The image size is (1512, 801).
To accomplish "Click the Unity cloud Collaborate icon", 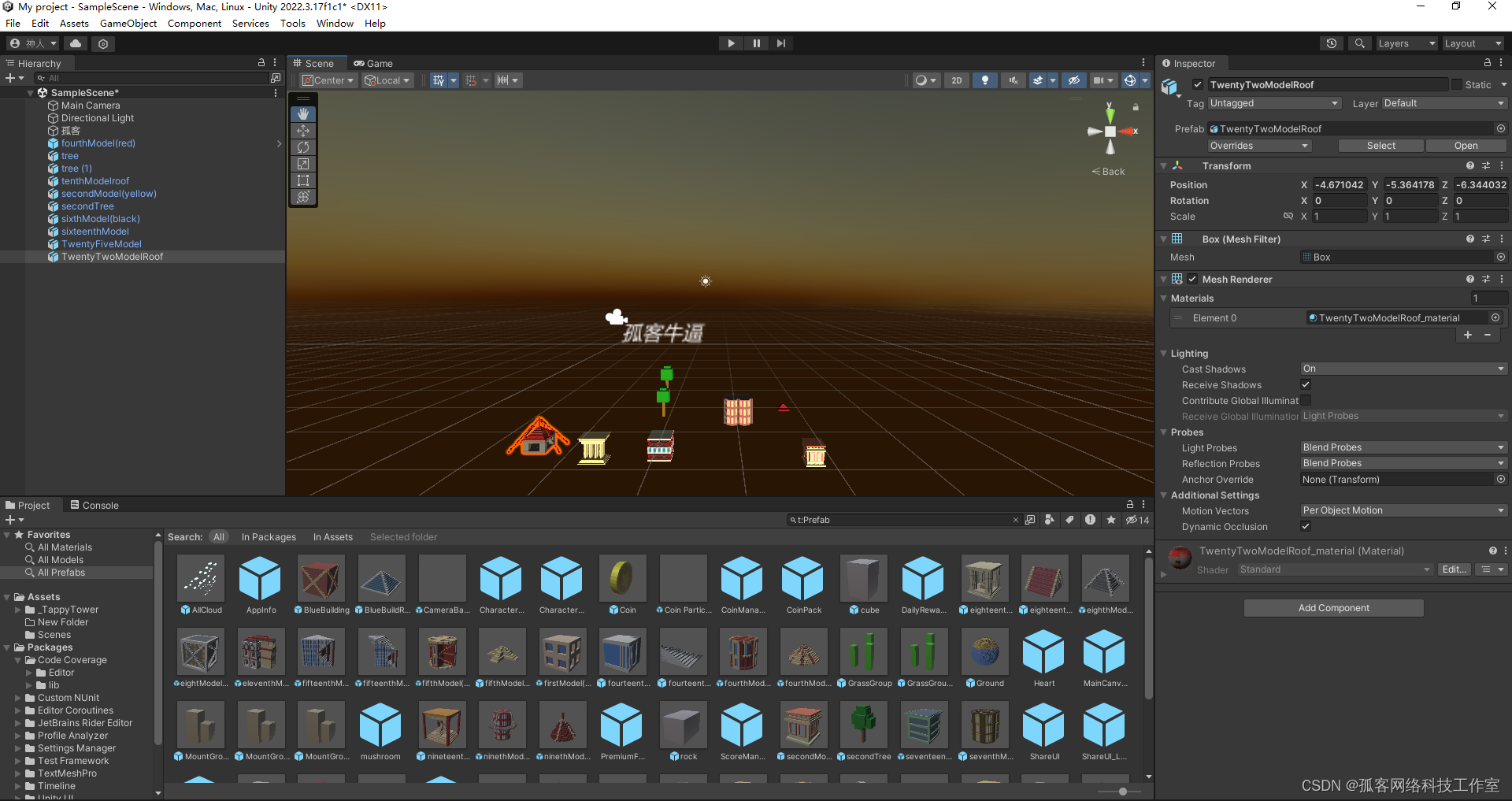I will (x=75, y=43).
